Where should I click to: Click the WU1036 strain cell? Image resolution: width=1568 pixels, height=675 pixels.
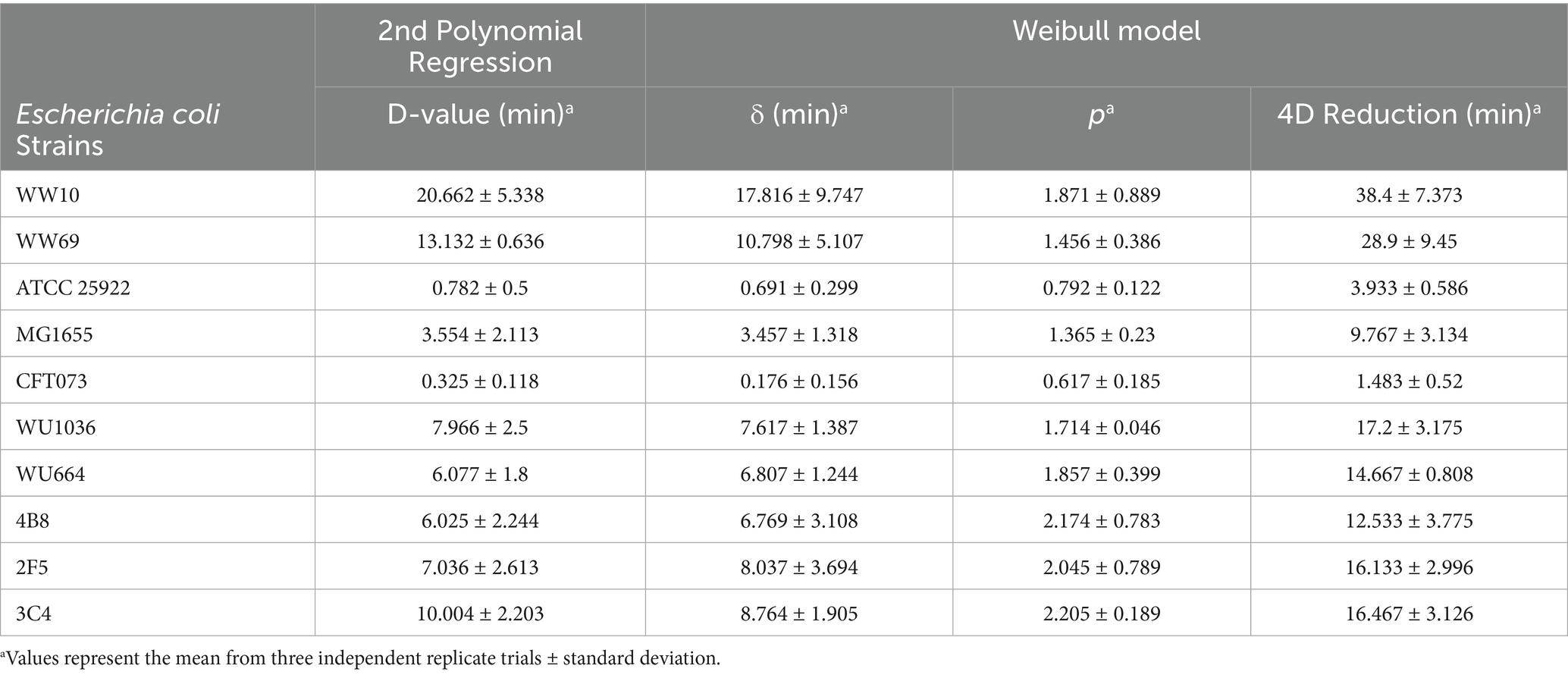tap(55, 428)
